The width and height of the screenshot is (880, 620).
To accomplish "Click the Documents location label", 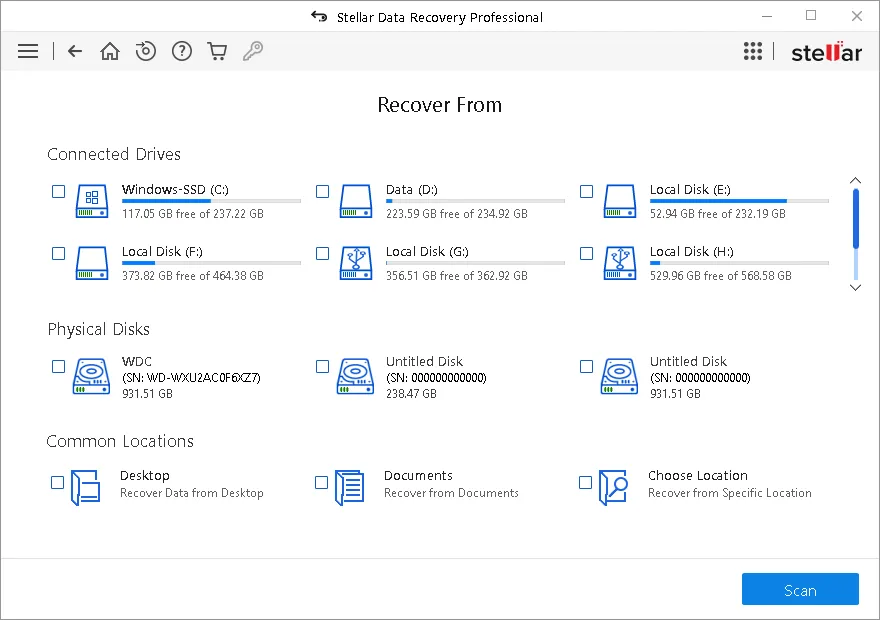I will click(x=418, y=476).
